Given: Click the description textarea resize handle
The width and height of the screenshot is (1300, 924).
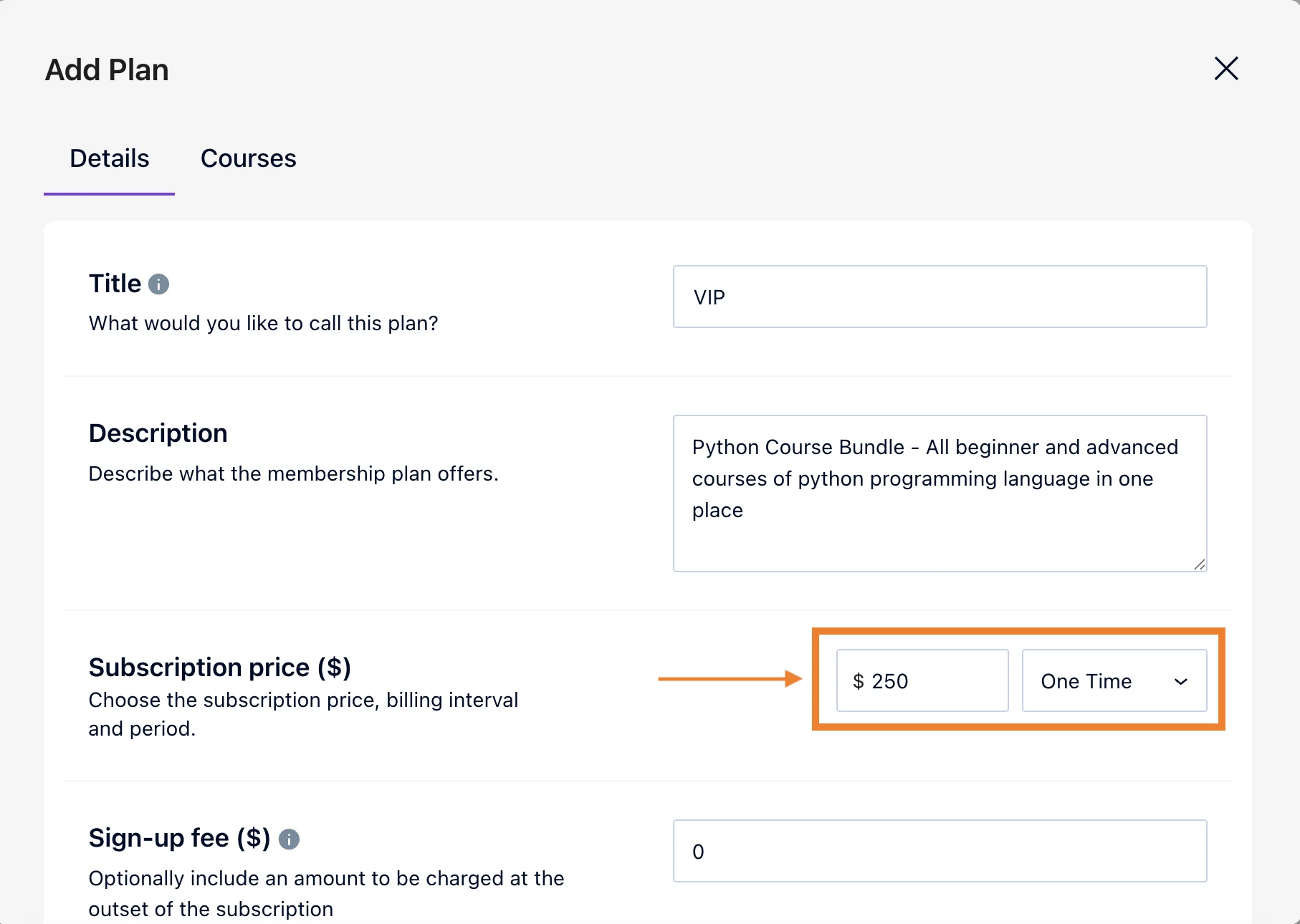Looking at the screenshot, I should pos(1200,564).
